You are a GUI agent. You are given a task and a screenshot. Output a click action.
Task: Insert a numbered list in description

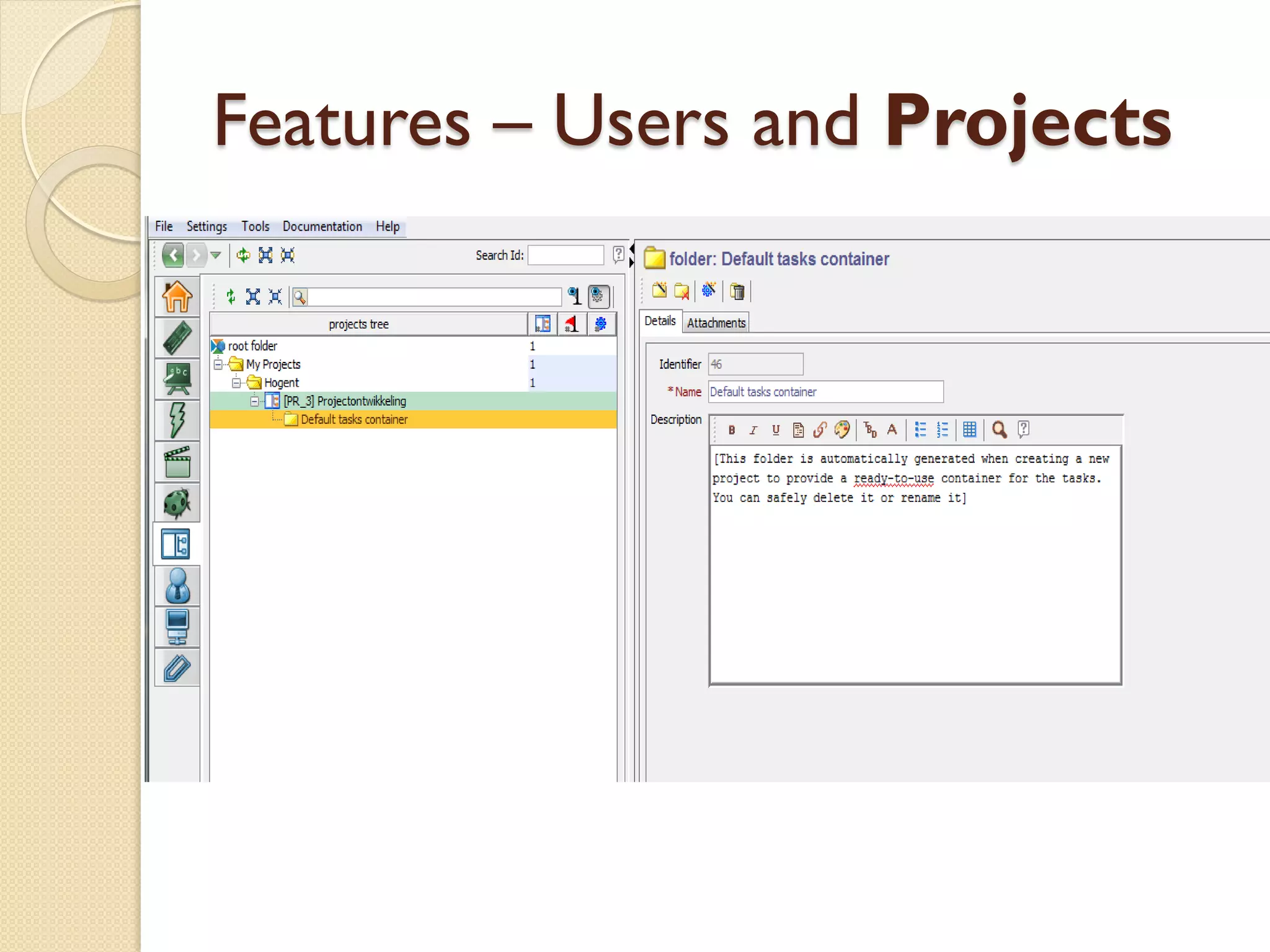point(943,430)
